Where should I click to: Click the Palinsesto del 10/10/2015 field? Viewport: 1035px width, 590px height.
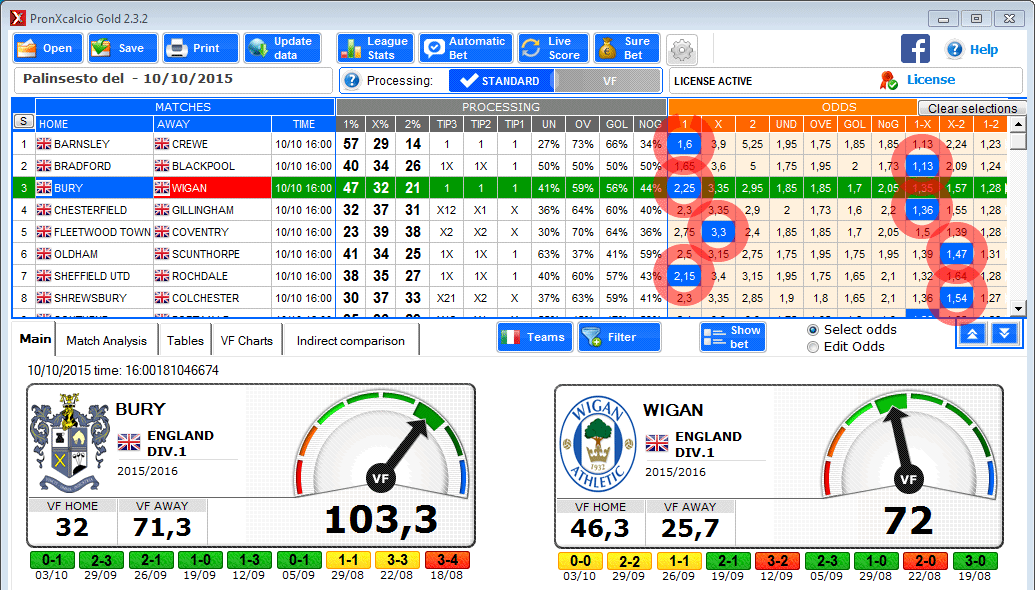[x=173, y=81]
